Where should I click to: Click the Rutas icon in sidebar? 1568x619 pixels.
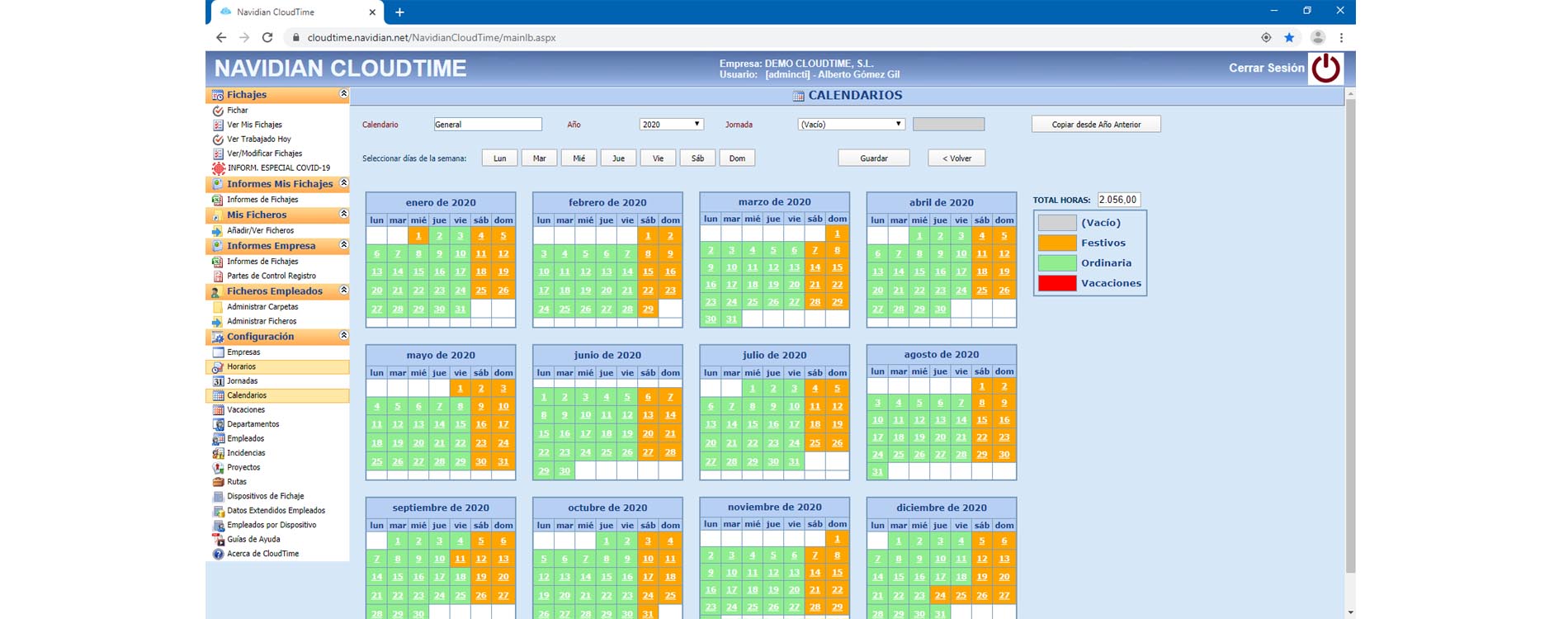[x=218, y=482]
